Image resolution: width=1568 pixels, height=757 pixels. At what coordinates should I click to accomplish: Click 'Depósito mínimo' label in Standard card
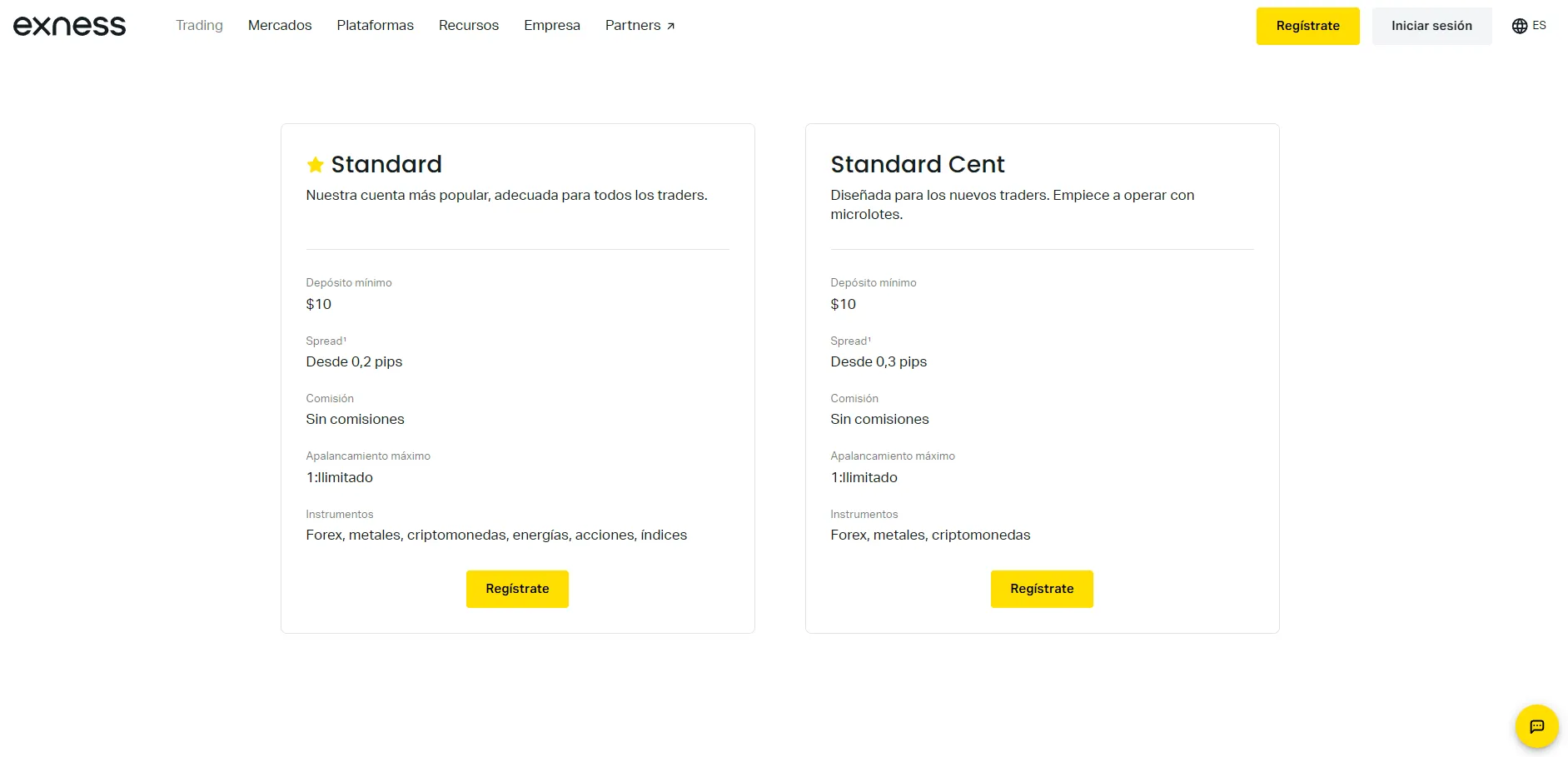click(349, 282)
